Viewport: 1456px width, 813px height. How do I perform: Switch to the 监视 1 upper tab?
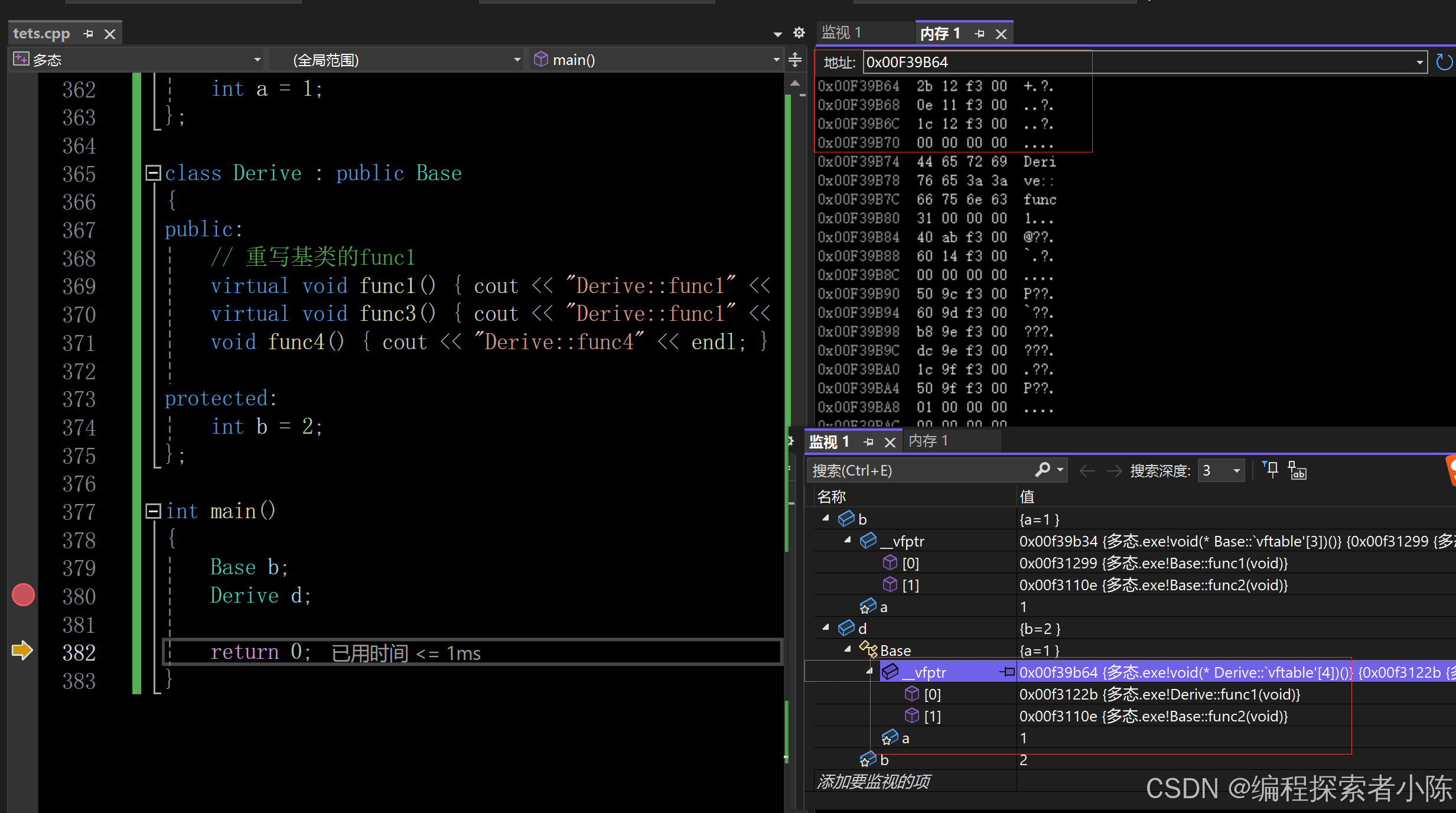[842, 32]
